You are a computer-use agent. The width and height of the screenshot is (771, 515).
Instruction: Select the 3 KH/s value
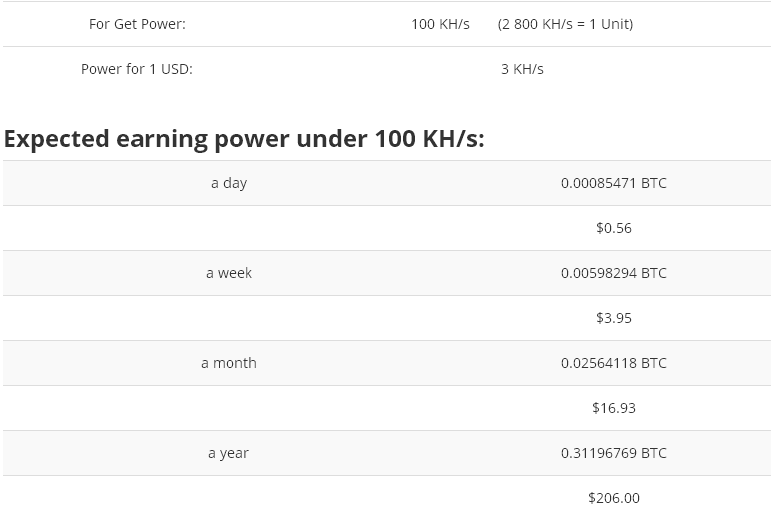[522, 69]
